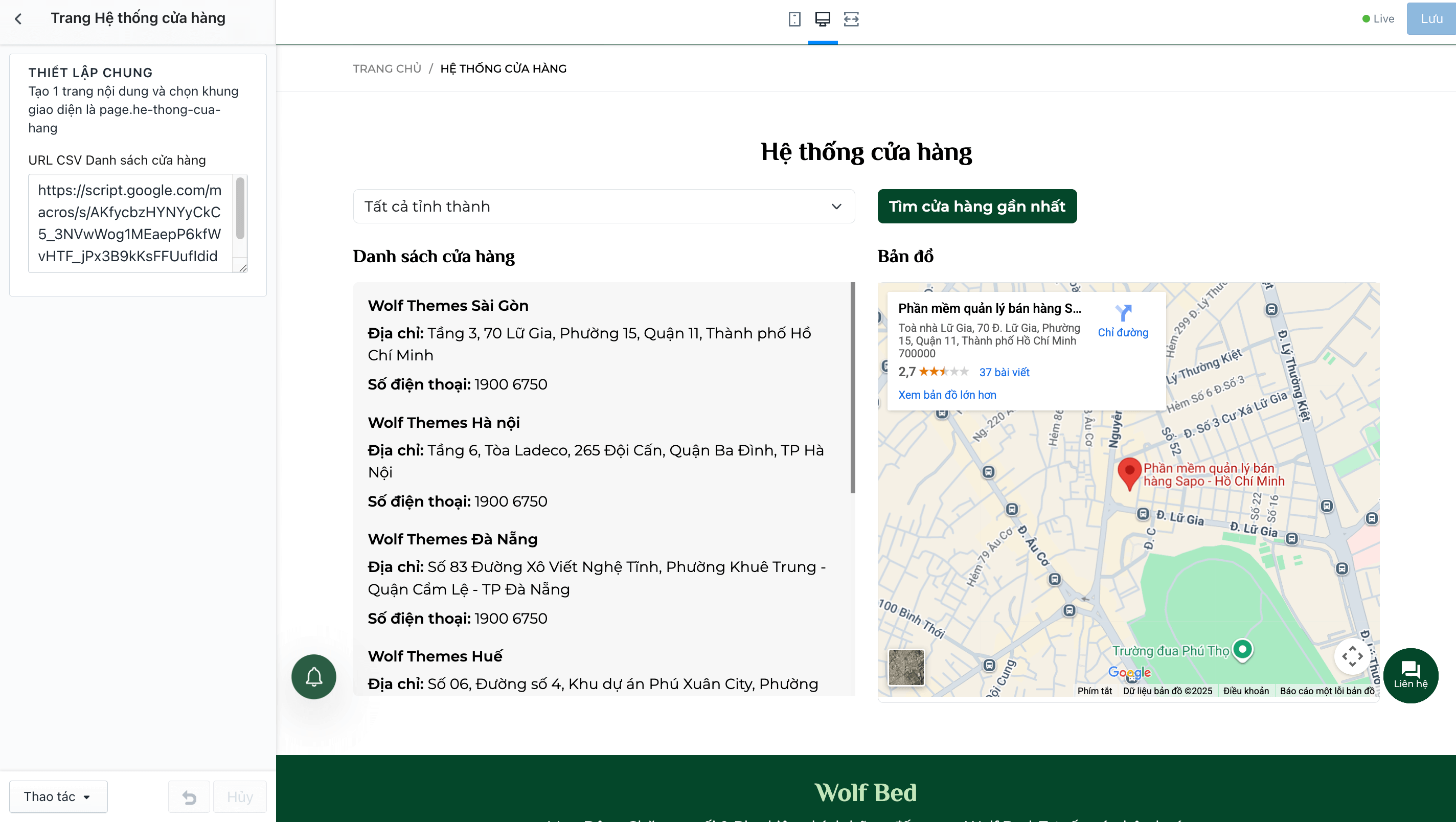1456x822 pixels.
Task: Click the red Sapo map pin
Action: 1129,474
